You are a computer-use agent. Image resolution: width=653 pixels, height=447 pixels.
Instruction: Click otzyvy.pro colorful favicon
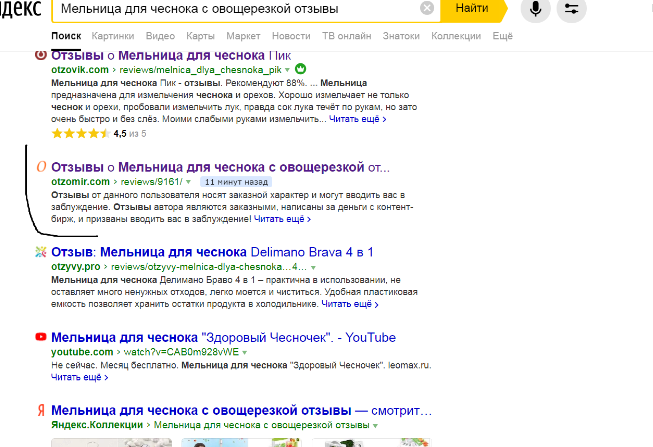[x=40, y=252]
